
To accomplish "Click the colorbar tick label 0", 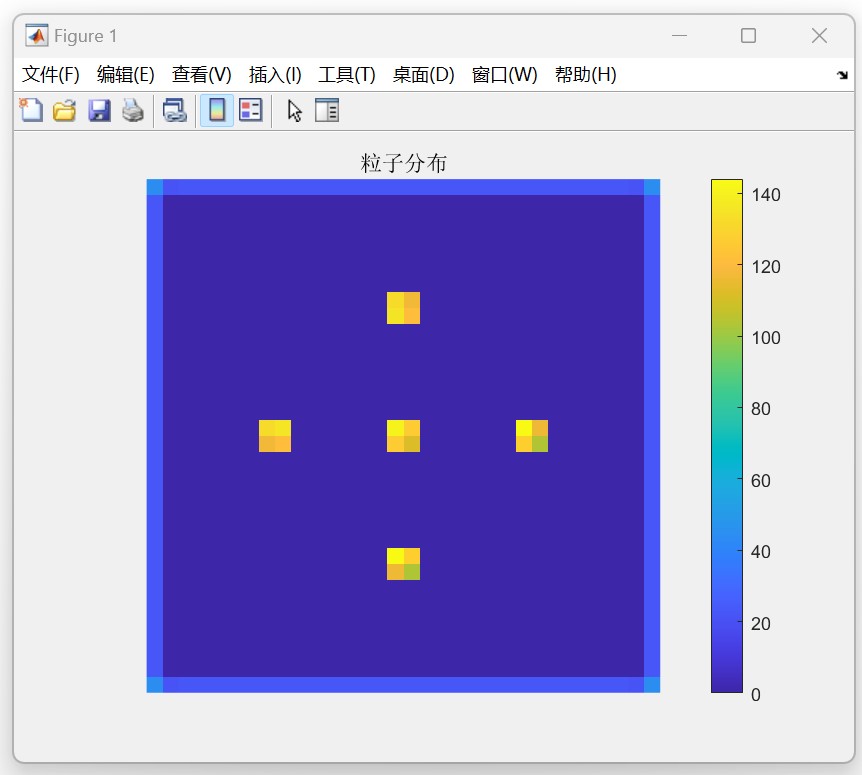I will 756,695.
